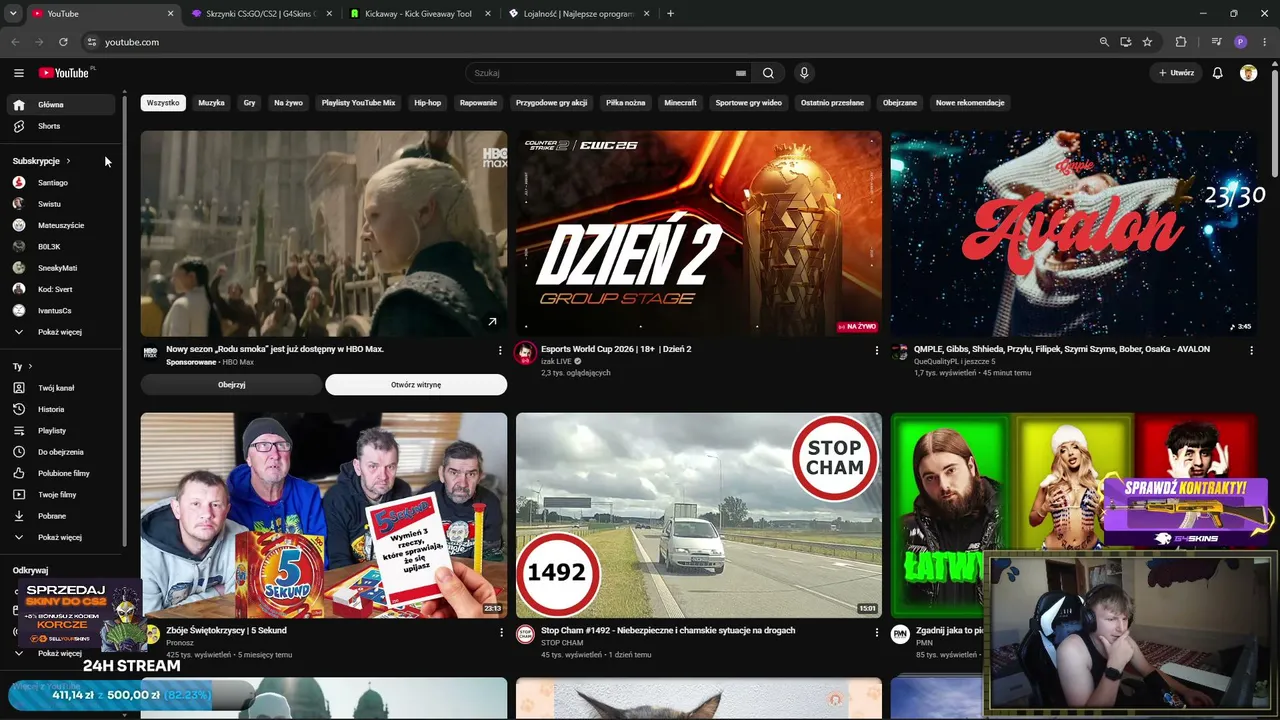Start voice search with the microphone icon
1280x720 pixels.
point(803,73)
